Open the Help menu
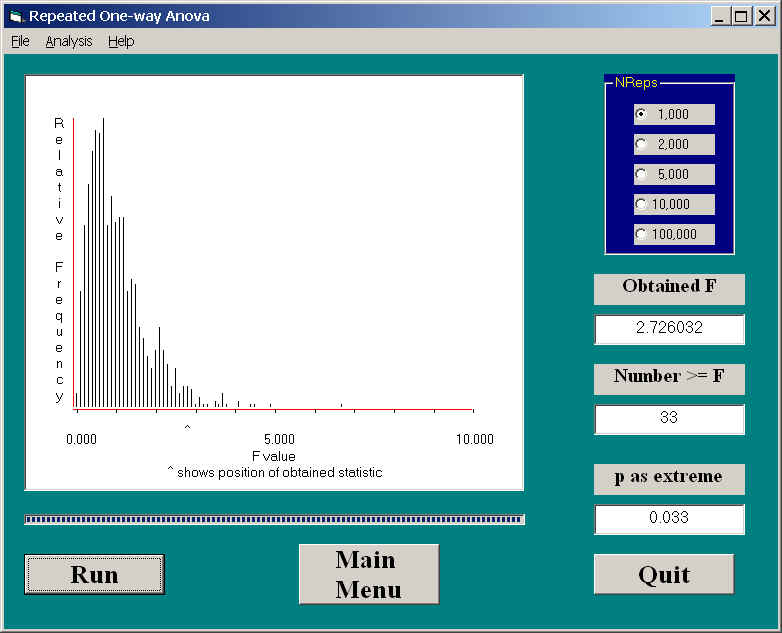Viewport: 782px width, 633px height. click(x=121, y=41)
